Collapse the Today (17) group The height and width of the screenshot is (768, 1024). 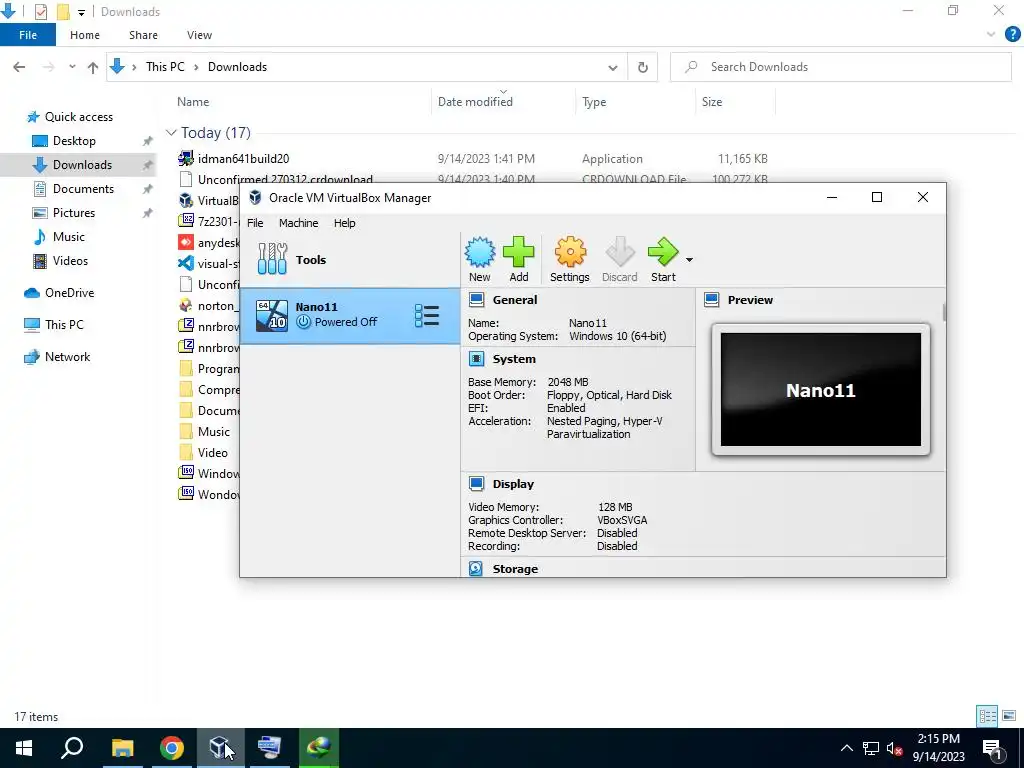(171, 133)
